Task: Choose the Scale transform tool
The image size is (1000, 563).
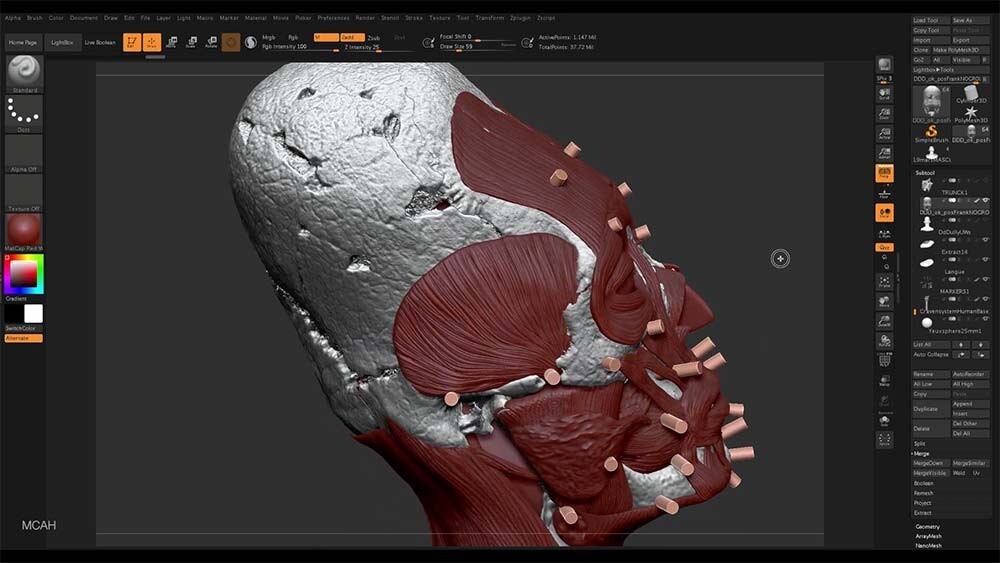Action: click(x=191, y=42)
